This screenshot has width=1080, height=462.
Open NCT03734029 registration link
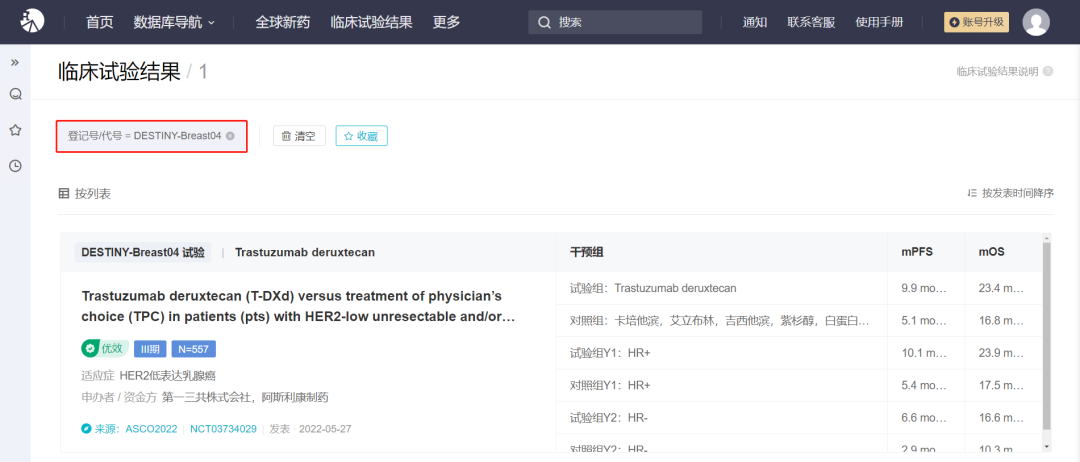click(223, 429)
